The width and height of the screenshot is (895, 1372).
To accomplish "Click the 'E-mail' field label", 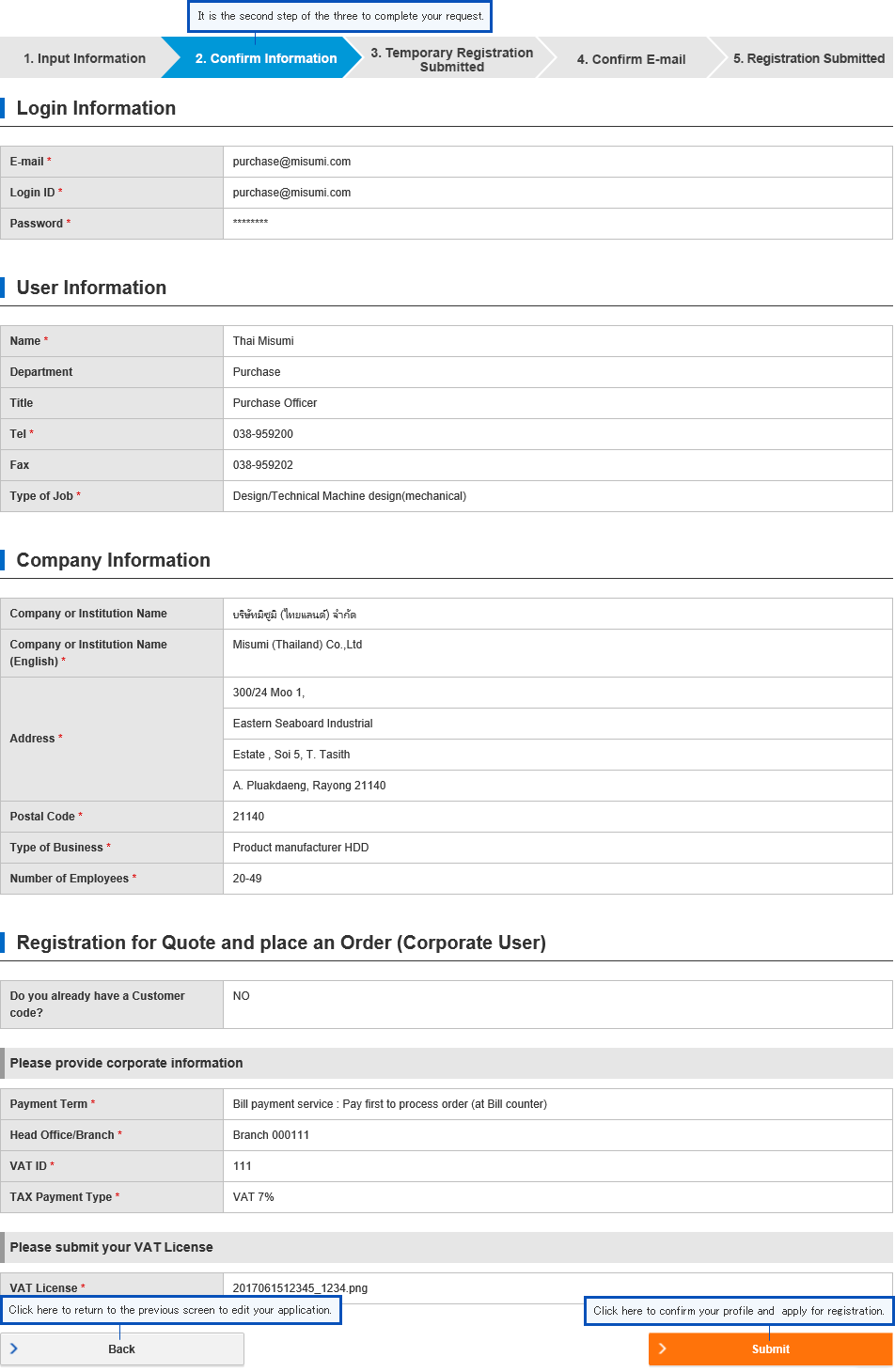I will [x=26, y=162].
